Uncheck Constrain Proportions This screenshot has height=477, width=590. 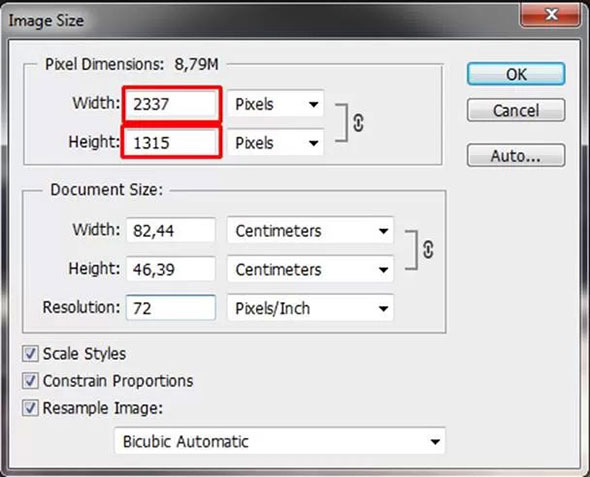coord(30,381)
